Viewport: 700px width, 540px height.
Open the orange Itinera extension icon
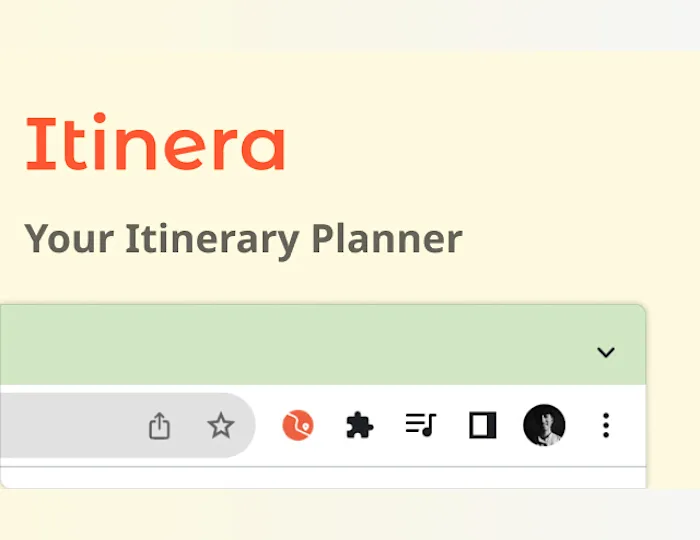coord(298,425)
